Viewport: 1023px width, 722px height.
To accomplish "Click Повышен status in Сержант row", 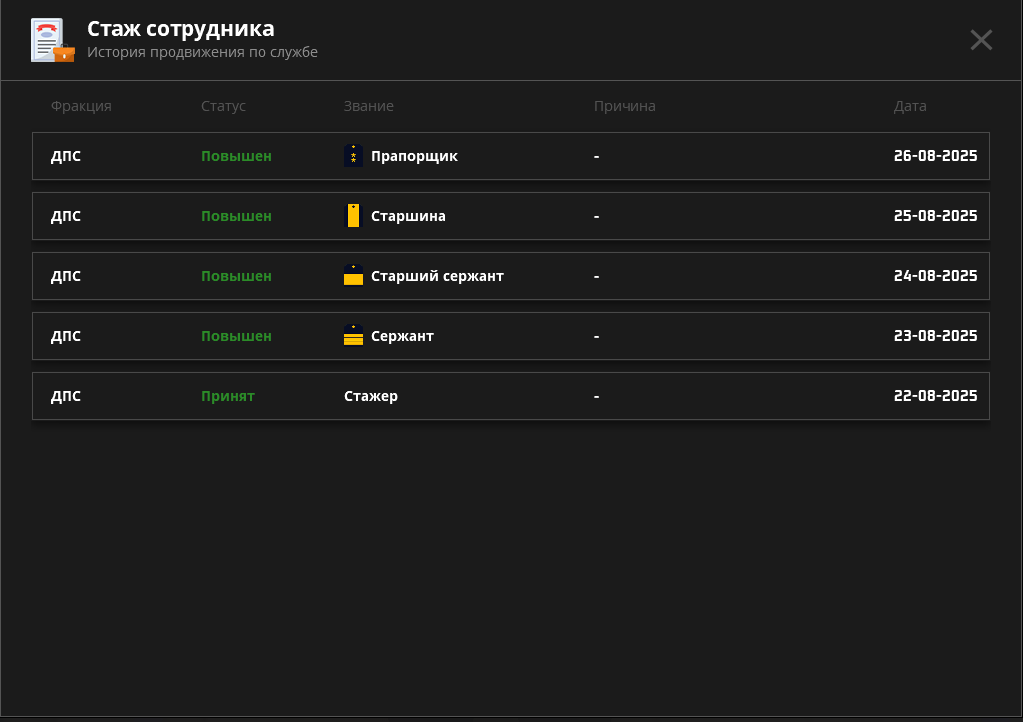I will pyautogui.click(x=236, y=337).
